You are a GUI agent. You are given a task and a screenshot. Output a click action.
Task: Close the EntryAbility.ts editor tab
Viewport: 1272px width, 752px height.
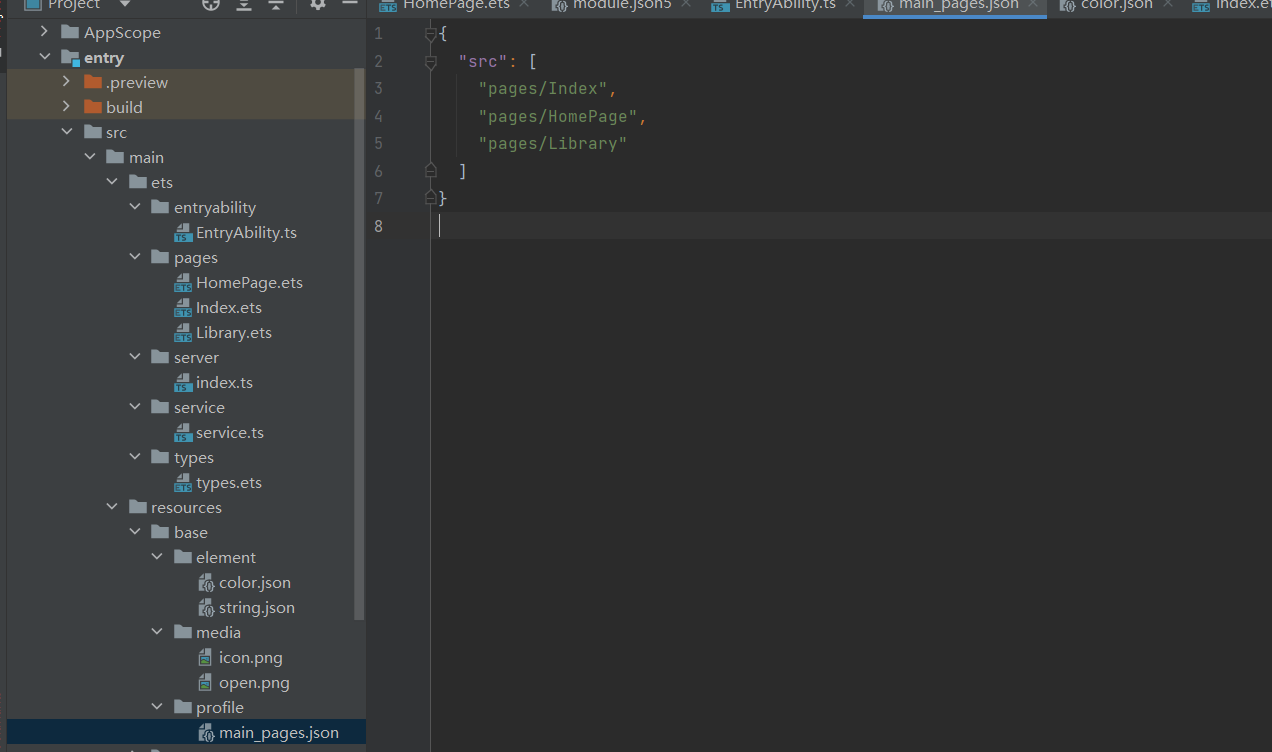[850, 4]
